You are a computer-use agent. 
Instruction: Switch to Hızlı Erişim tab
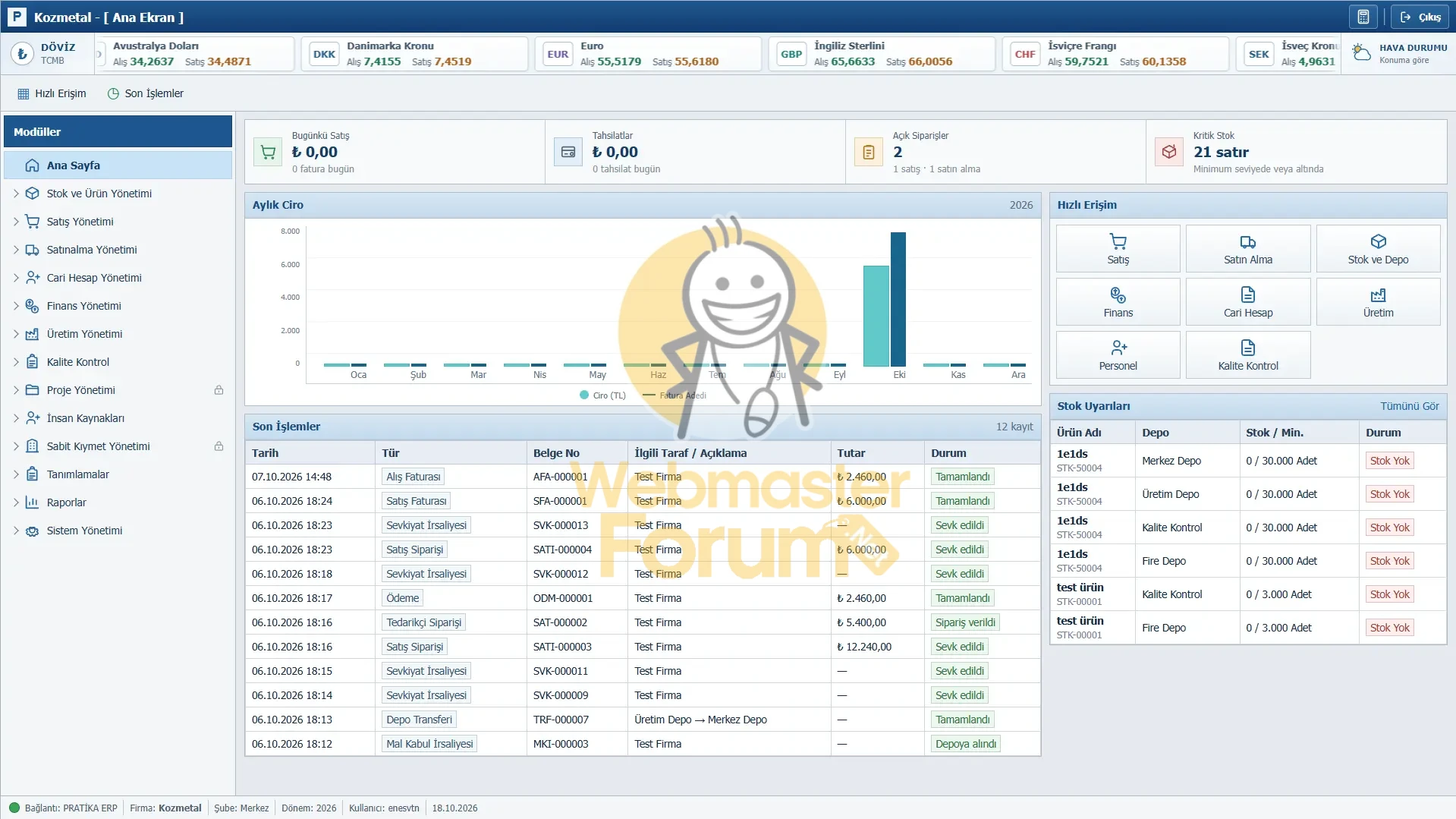click(52, 93)
